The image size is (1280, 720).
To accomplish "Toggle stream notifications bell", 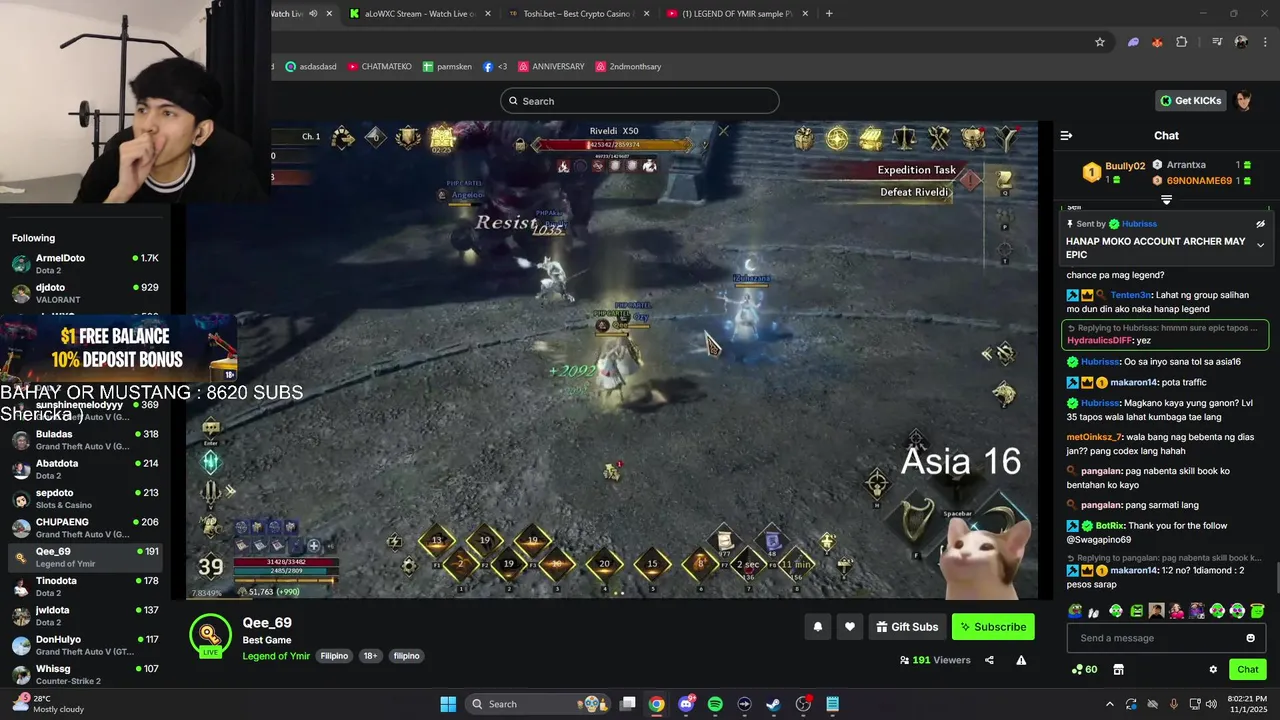I will point(817,627).
